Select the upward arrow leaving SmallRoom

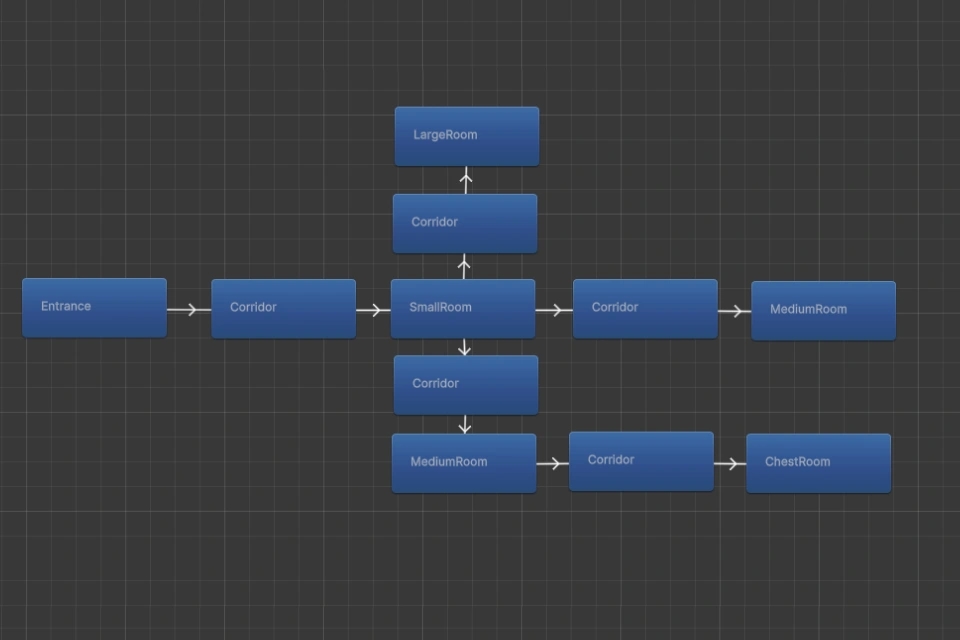pos(464,266)
